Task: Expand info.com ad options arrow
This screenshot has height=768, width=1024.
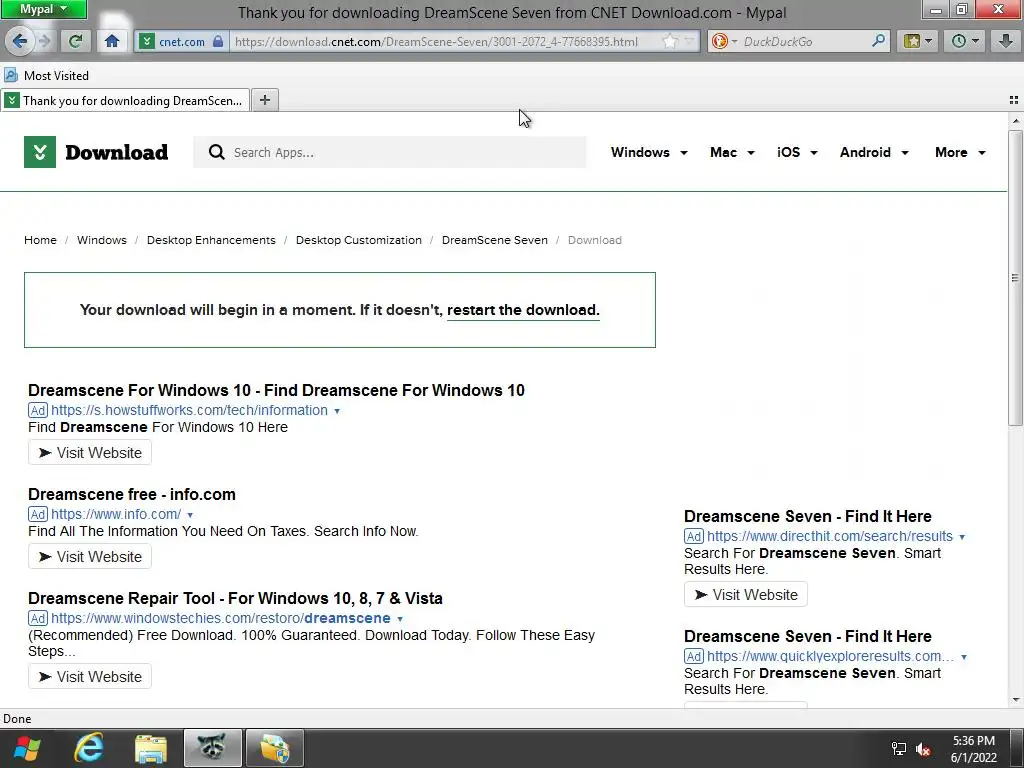Action: point(190,515)
